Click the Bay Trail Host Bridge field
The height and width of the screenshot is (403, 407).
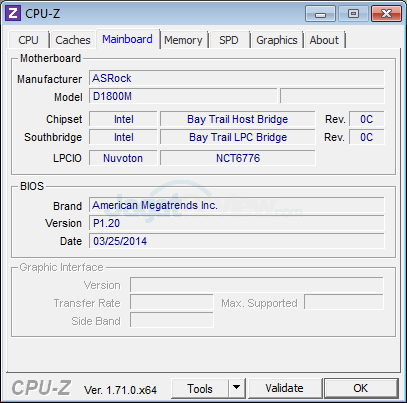[238, 119]
